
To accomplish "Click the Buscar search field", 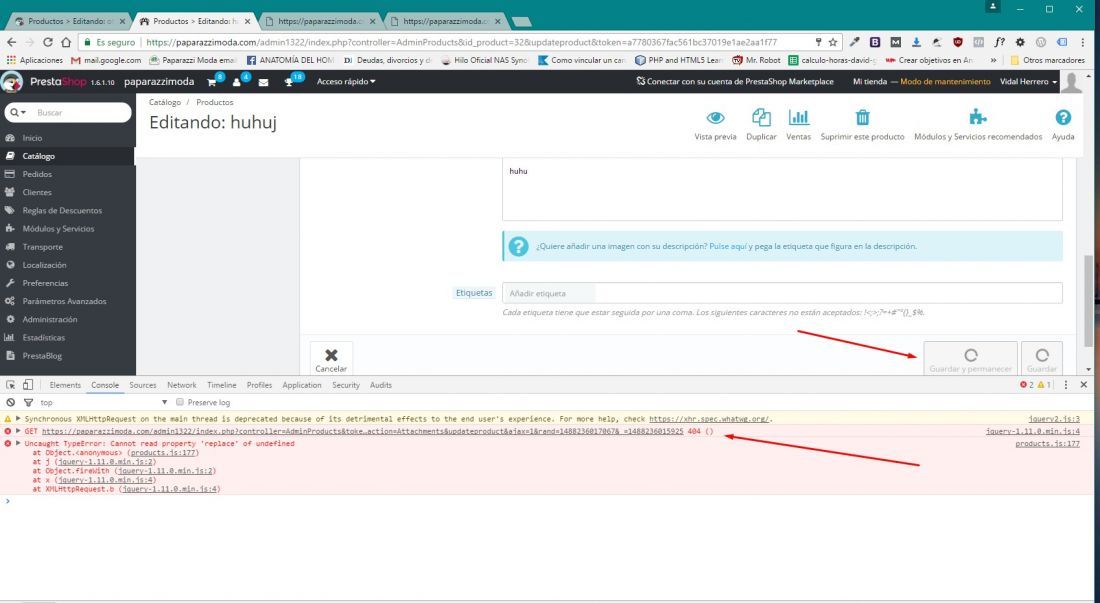I will 81,113.
